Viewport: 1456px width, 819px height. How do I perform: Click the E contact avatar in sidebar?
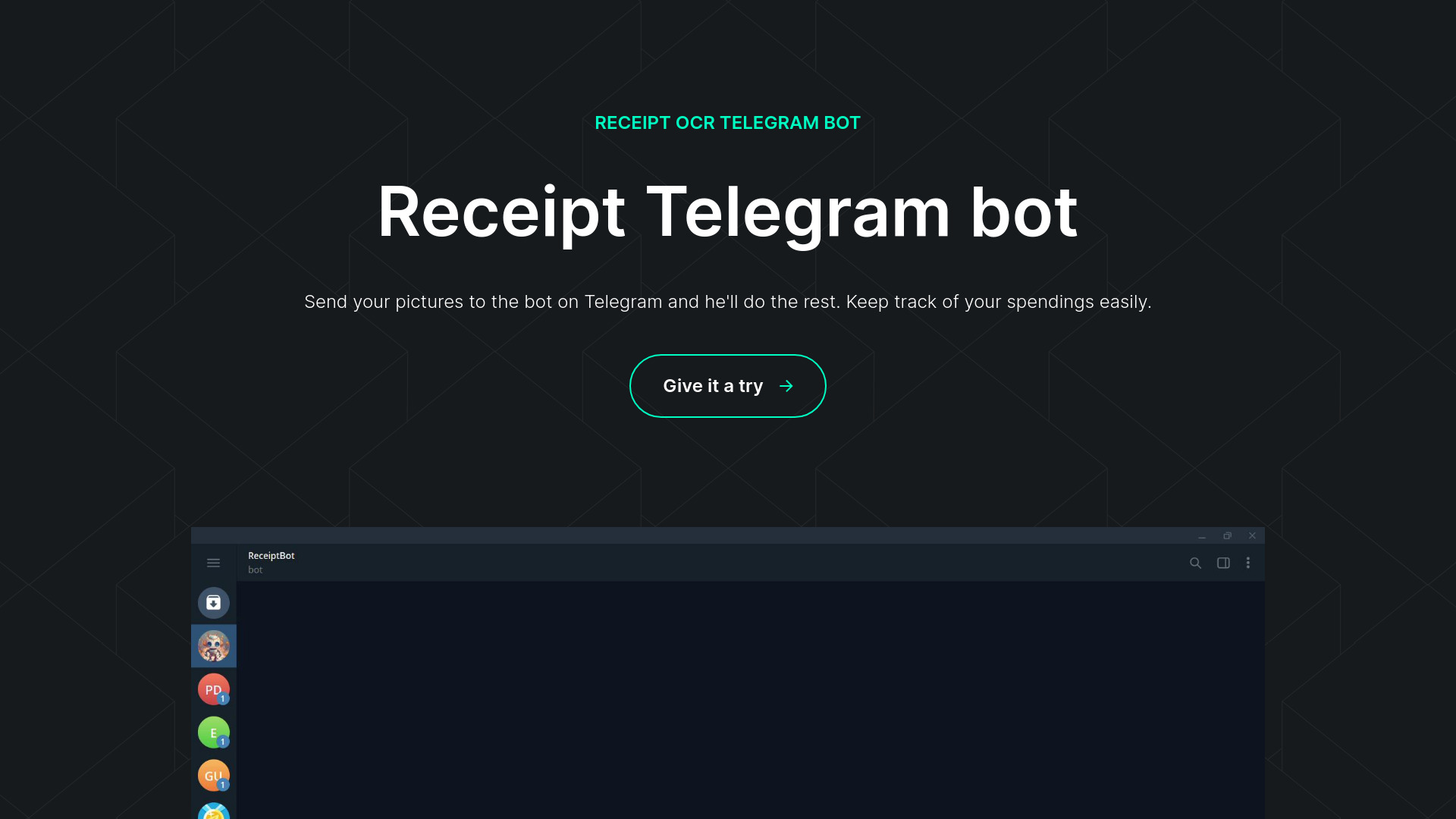214,732
